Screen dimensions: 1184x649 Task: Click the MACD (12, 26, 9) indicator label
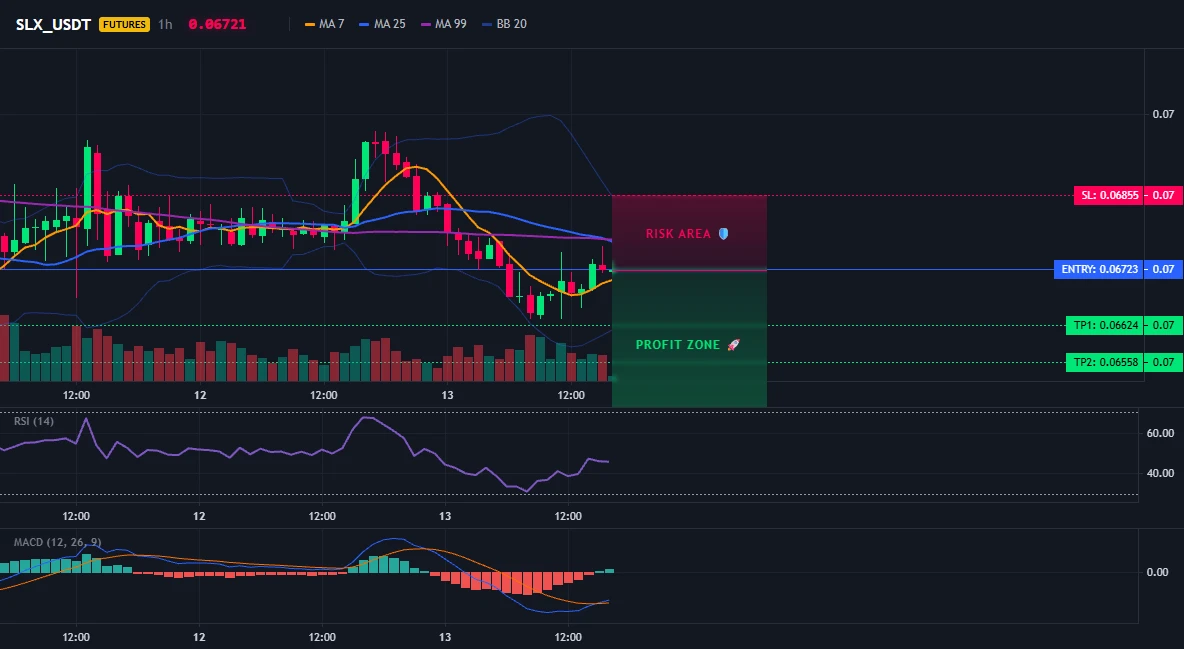coord(57,542)
